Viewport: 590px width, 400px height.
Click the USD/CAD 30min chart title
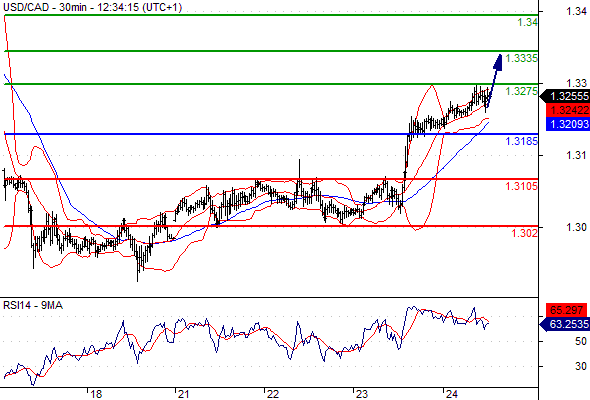click(92, 7)
